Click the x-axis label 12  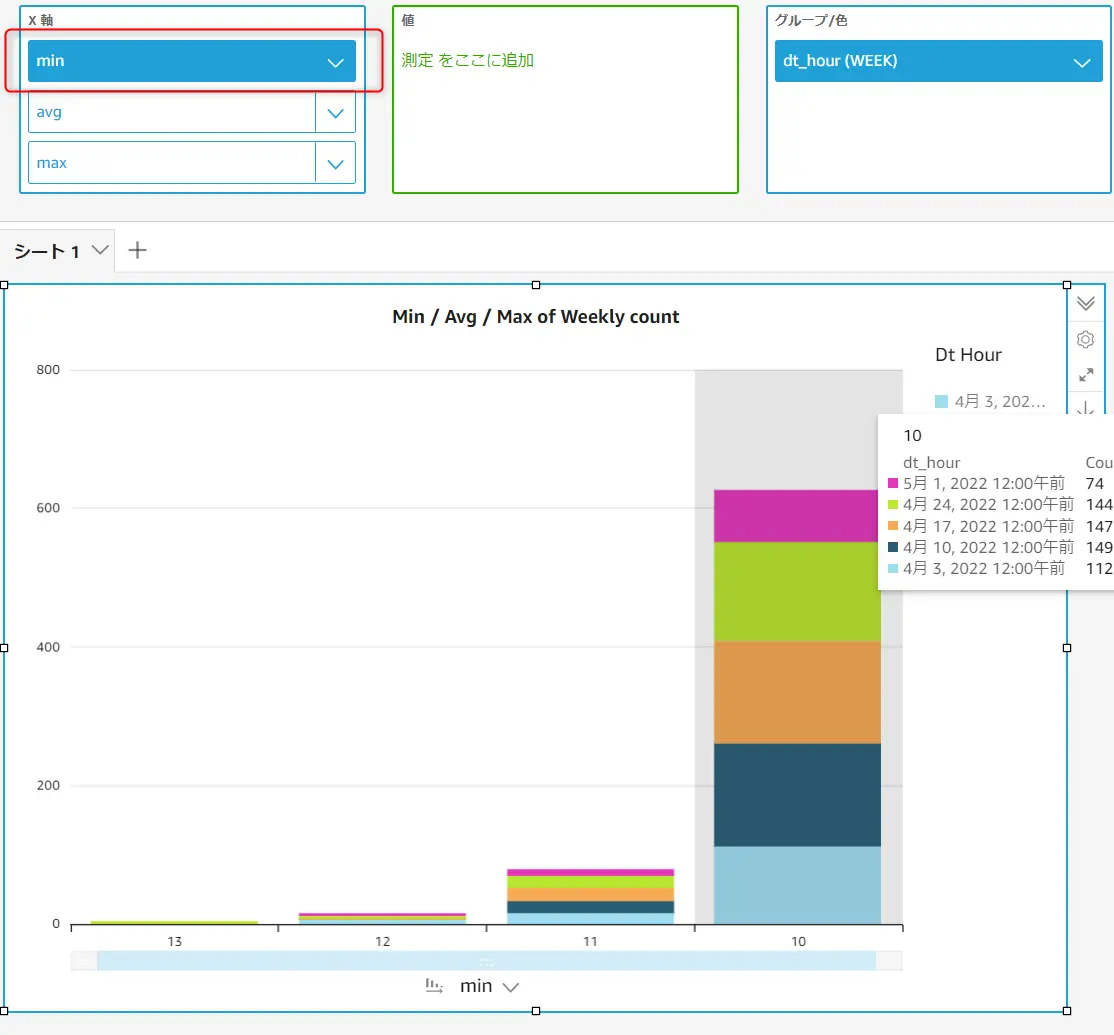[x=382, y=941]
